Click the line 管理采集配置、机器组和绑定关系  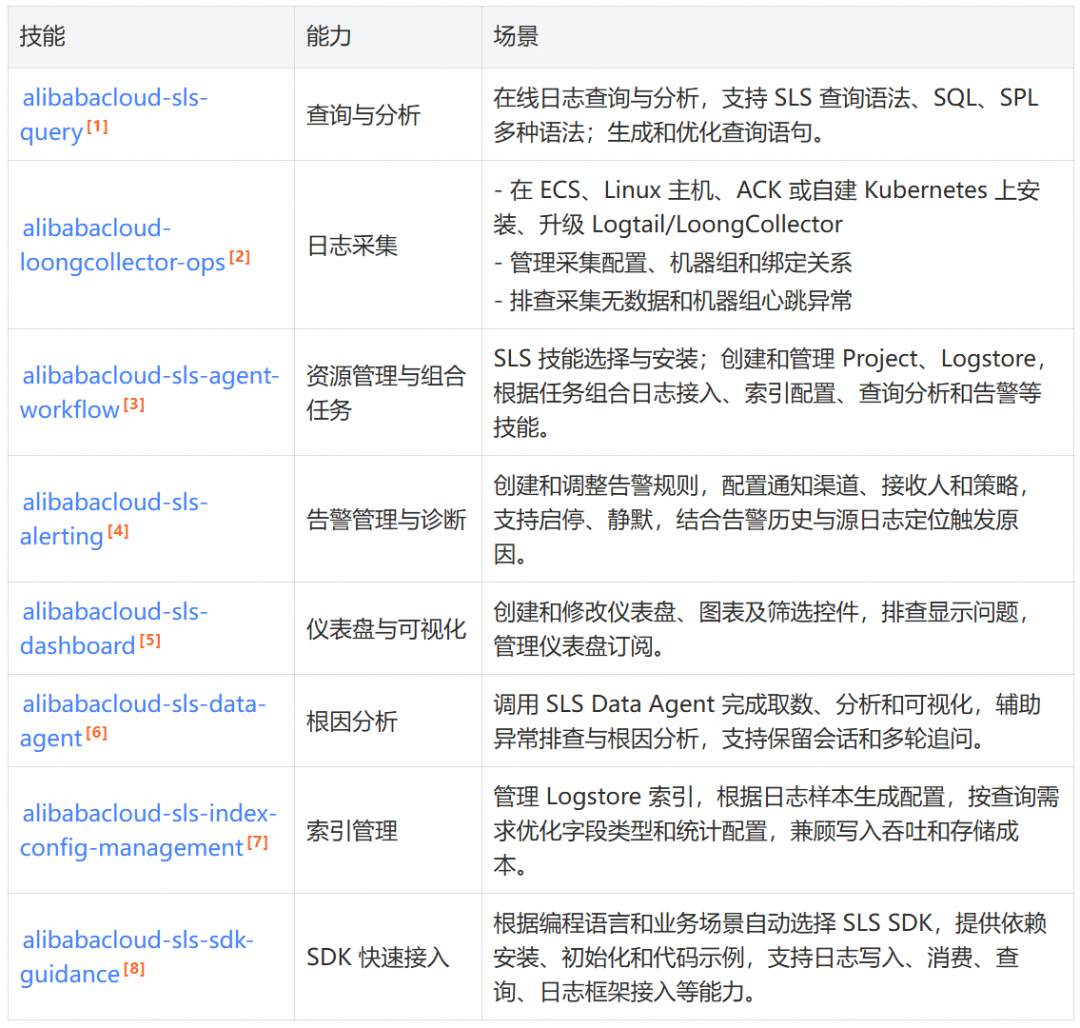(674, 262)
